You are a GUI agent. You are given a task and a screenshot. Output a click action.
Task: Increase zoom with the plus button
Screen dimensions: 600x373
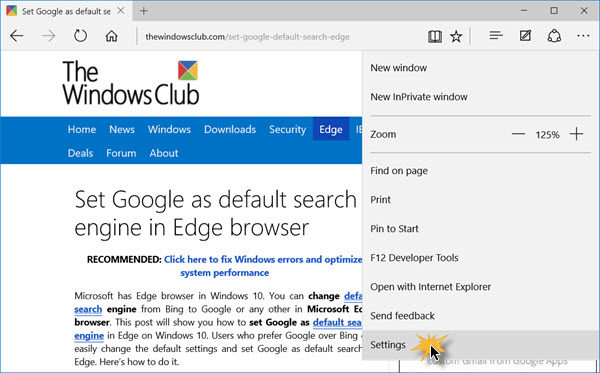tap(576, 134)
